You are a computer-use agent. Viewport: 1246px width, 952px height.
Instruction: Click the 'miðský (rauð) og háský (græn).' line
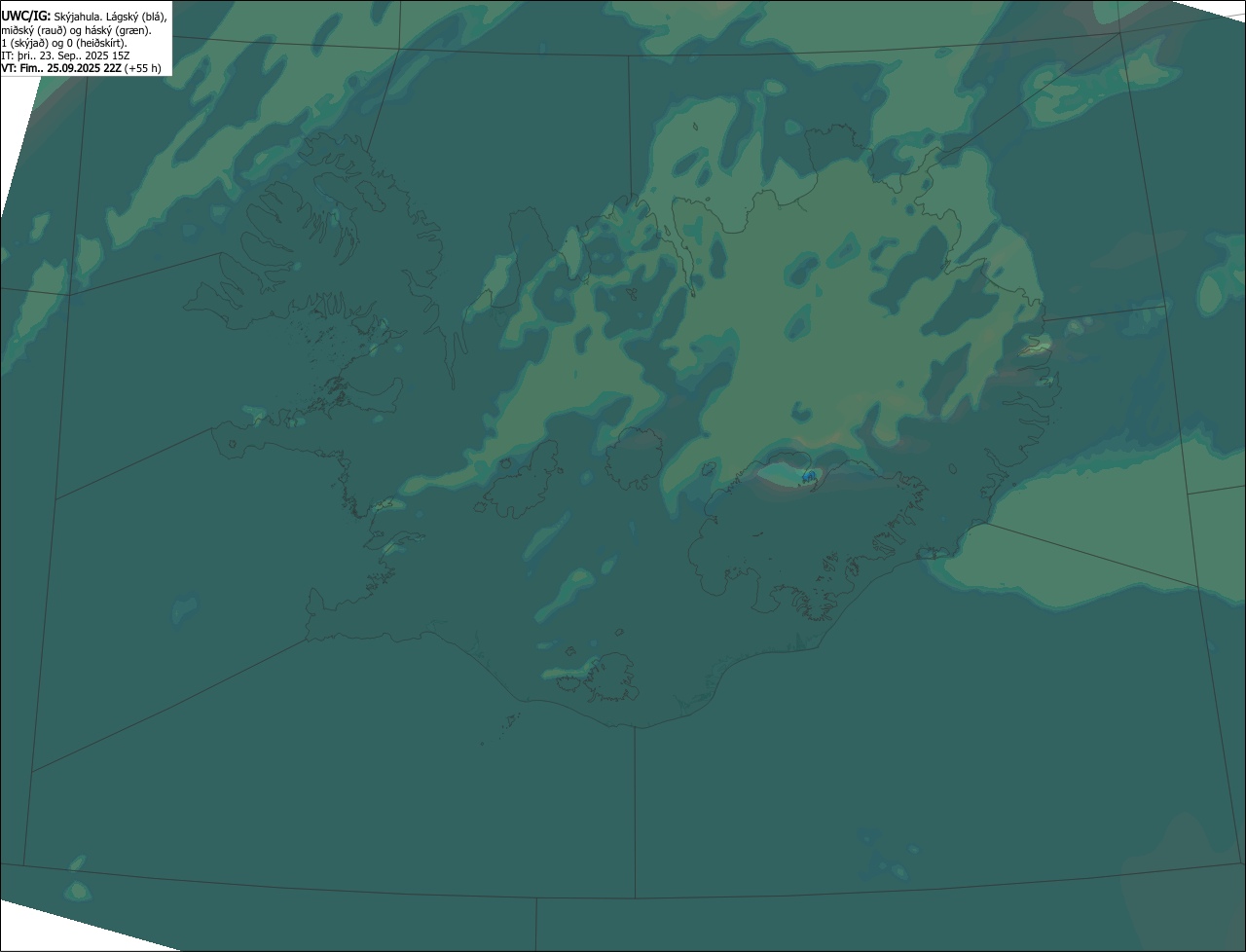coord(77,30)
